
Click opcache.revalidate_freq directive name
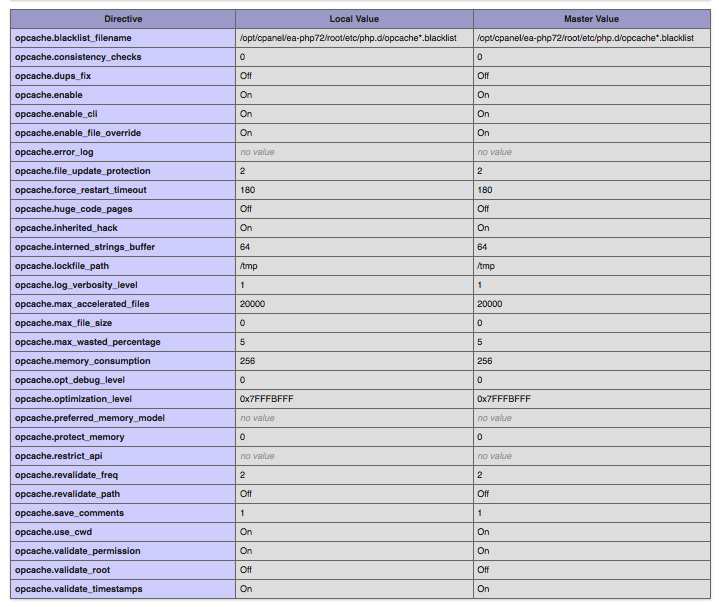pyautogui.click(x=66, y=475)
